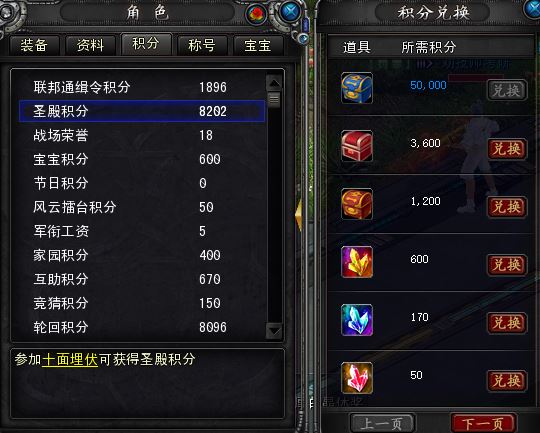Click the blue crystal item icon

click(357, 320)
